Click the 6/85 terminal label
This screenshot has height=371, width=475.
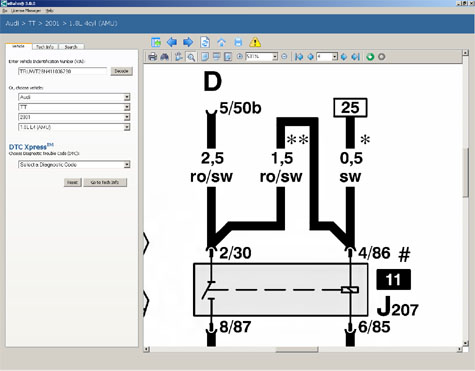tap(374, 327)
